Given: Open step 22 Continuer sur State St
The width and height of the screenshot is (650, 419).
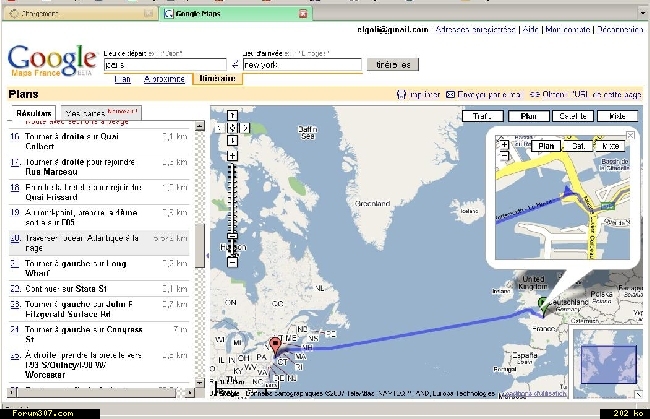Looking at the screenshot, I should (99, 288).
